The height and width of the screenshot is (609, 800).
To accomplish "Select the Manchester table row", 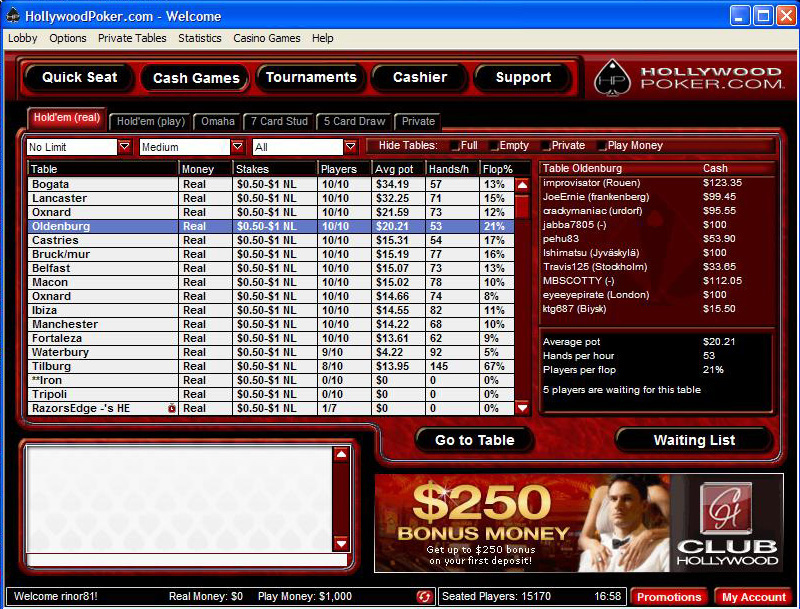I will click(x=271, y=324).
